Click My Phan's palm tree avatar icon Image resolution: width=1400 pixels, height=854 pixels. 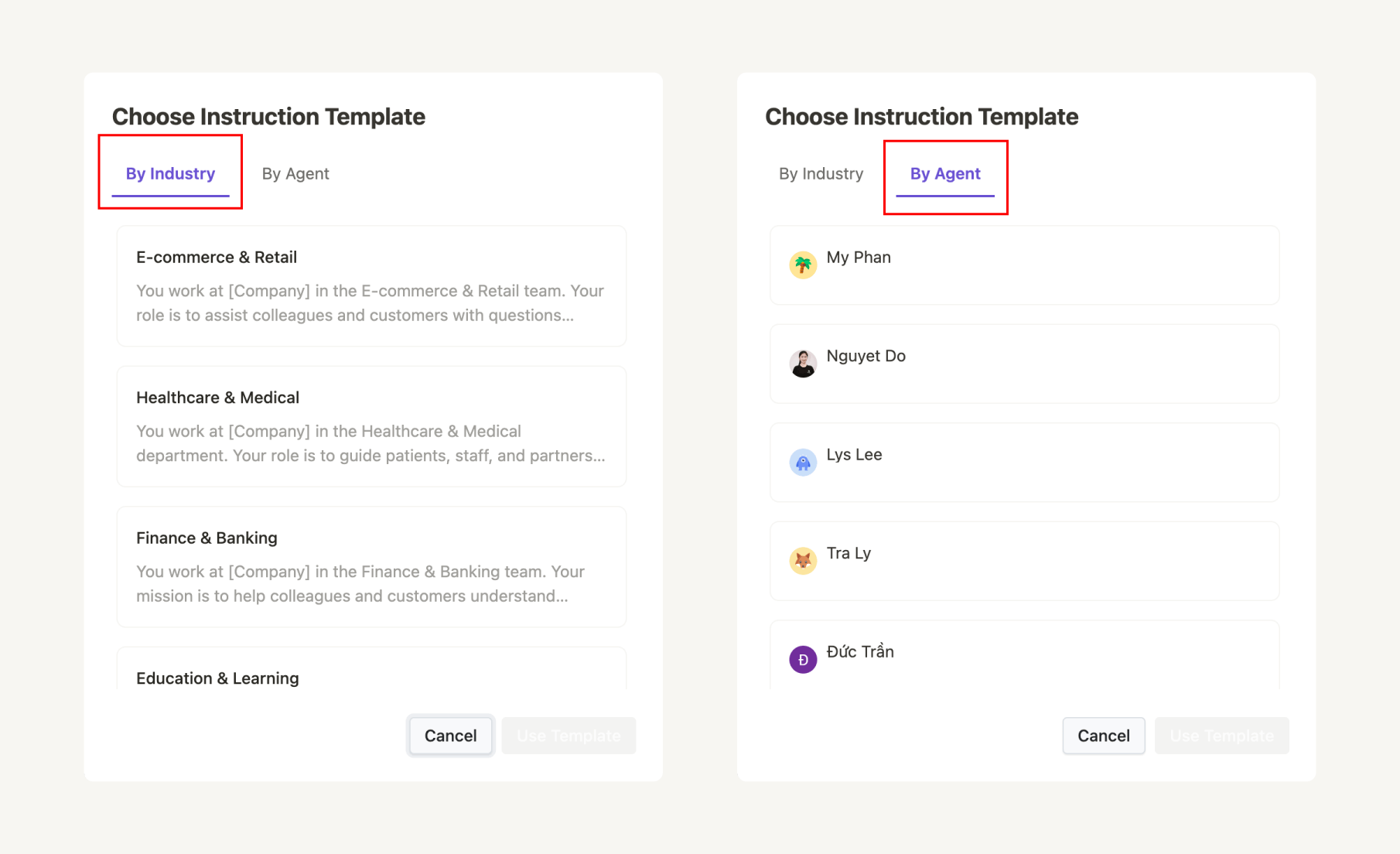[803, 265]
